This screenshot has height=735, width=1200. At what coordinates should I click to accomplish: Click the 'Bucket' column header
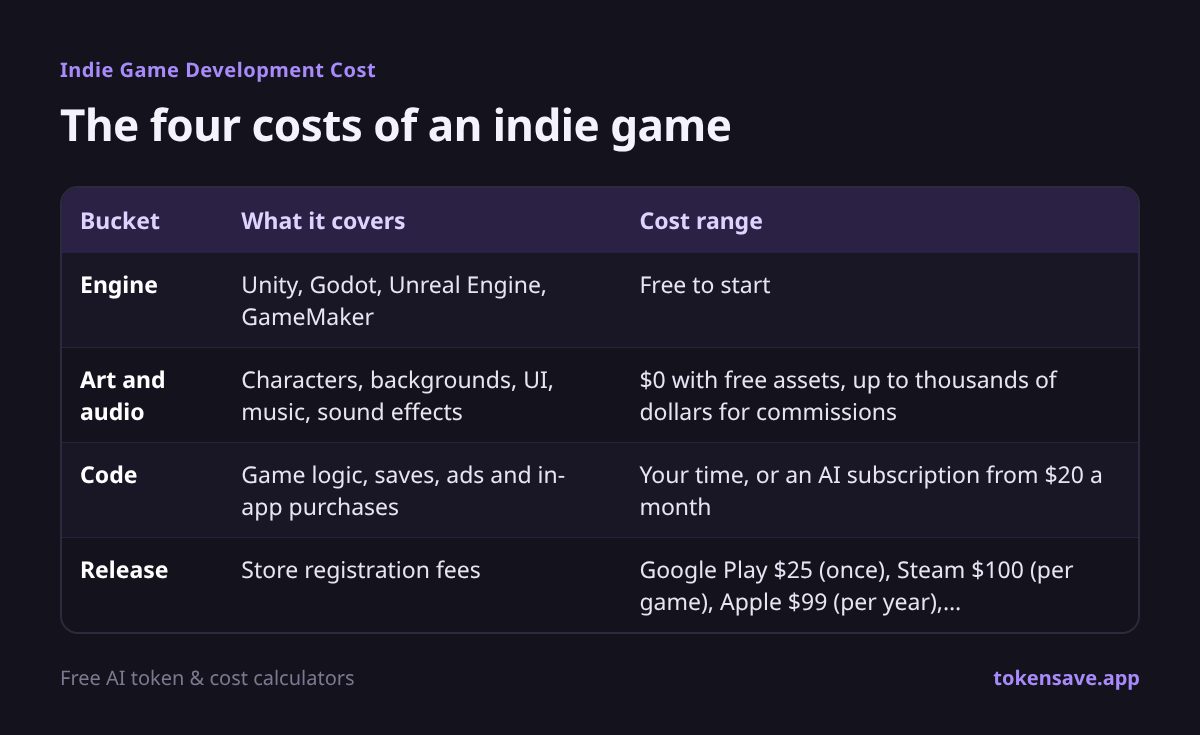(x=120, y=221)
